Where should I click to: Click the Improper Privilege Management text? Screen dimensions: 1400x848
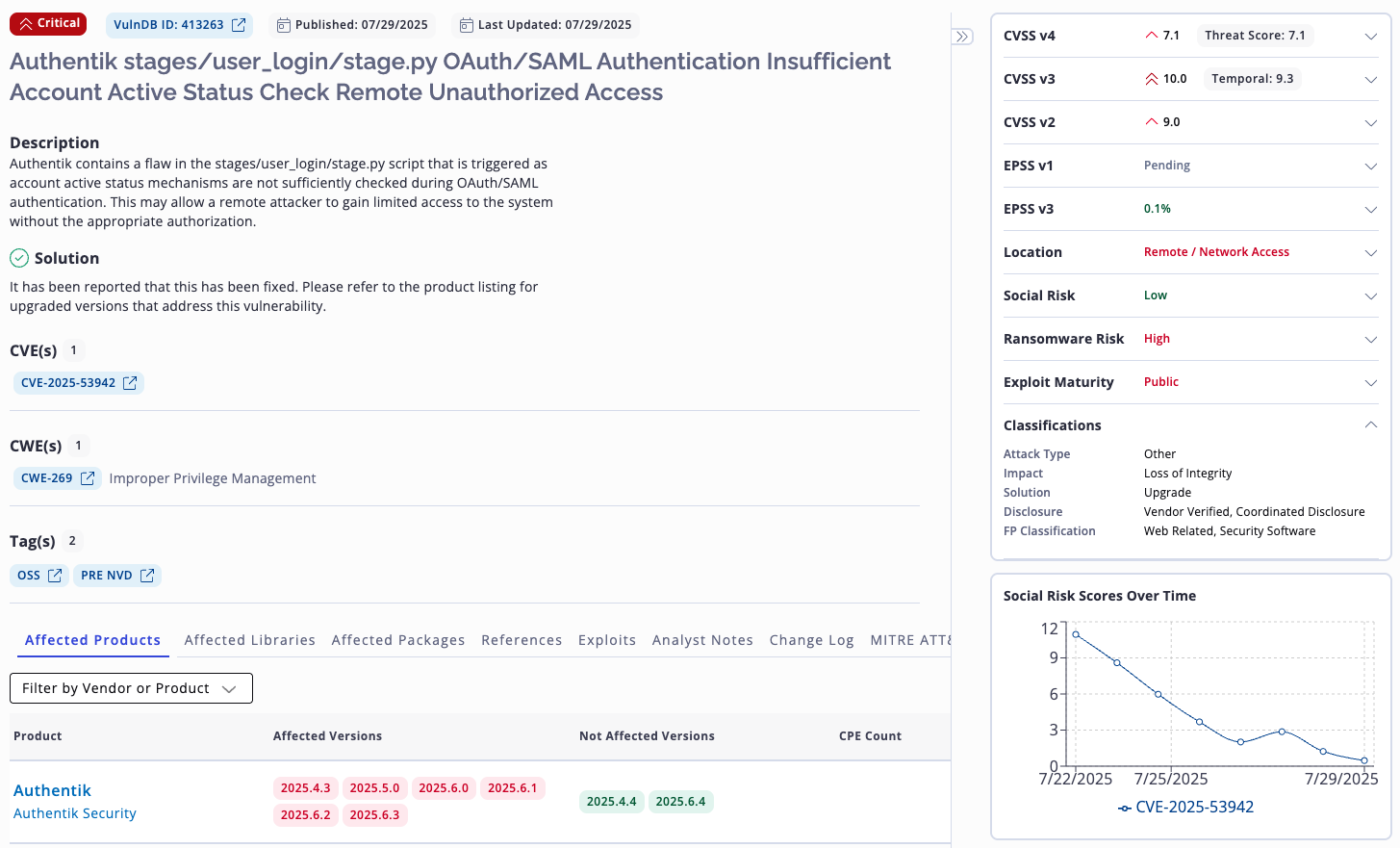click(213, 478)
